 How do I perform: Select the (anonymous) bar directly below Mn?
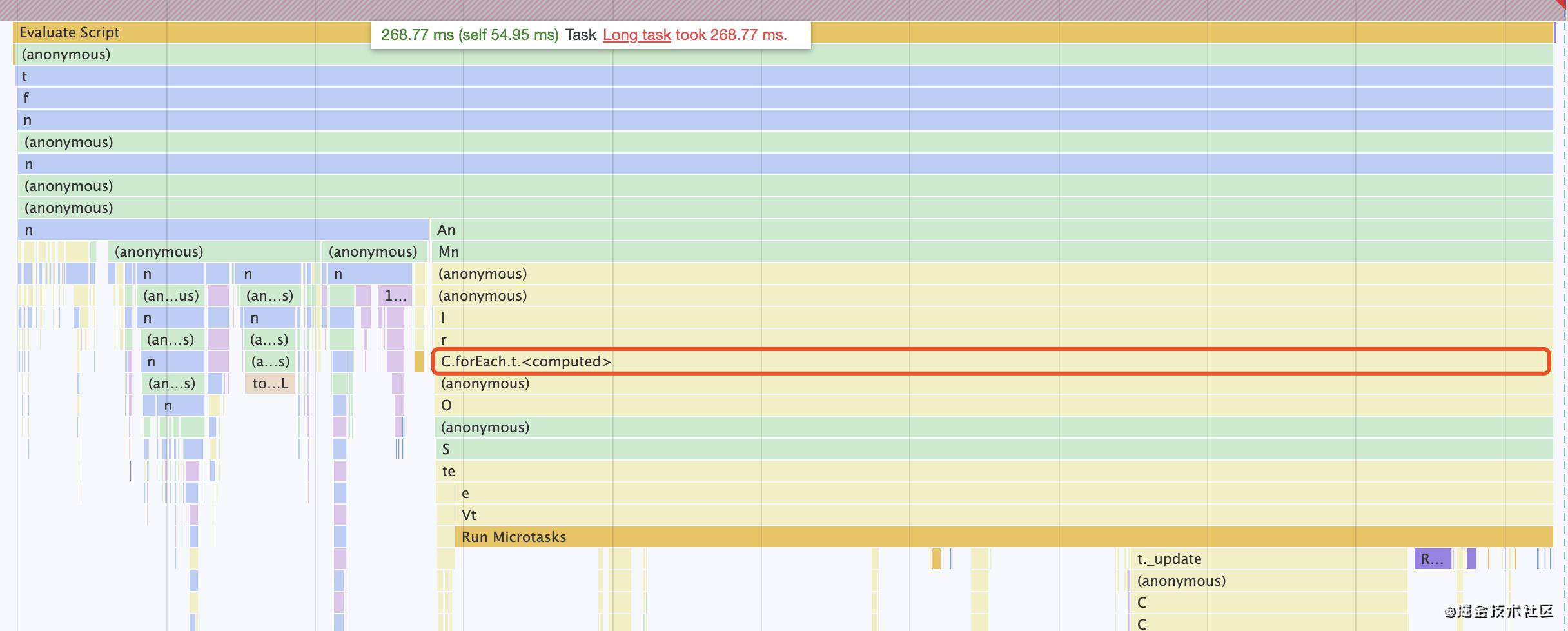[993, 274]
